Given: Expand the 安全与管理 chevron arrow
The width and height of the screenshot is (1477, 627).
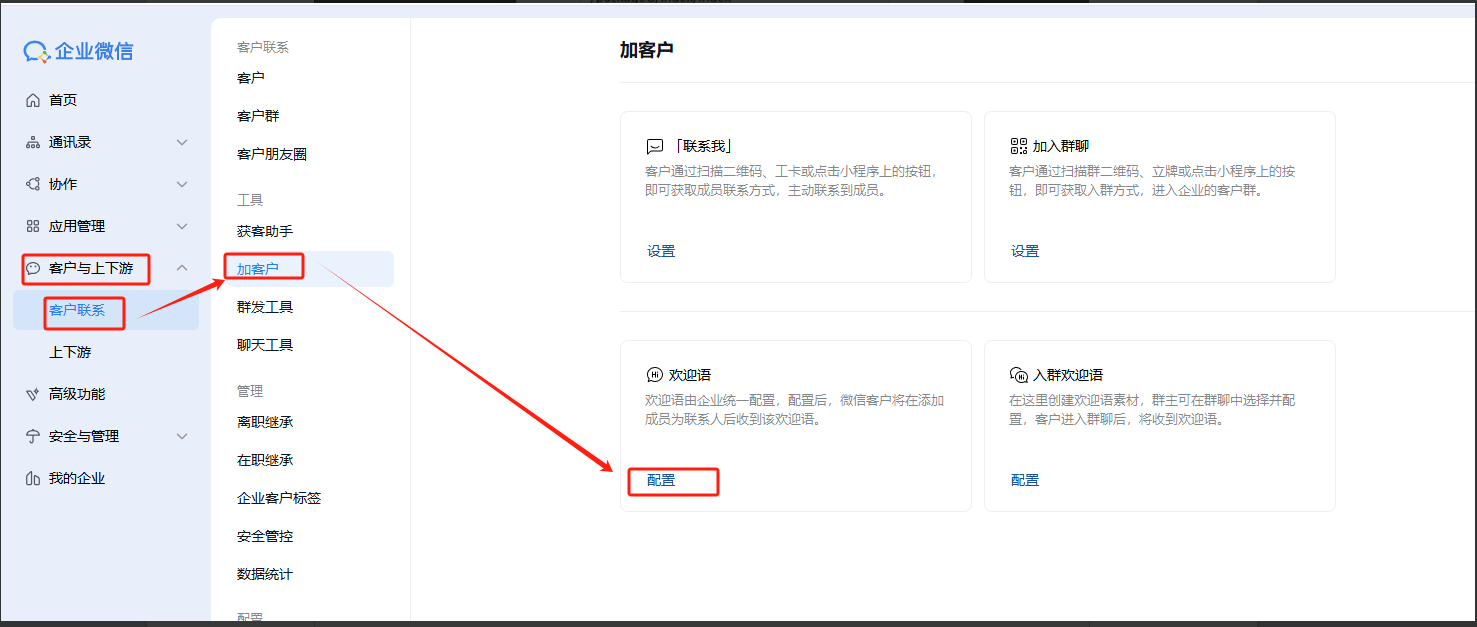Looking at the screenshot, I should pos(182,436).
